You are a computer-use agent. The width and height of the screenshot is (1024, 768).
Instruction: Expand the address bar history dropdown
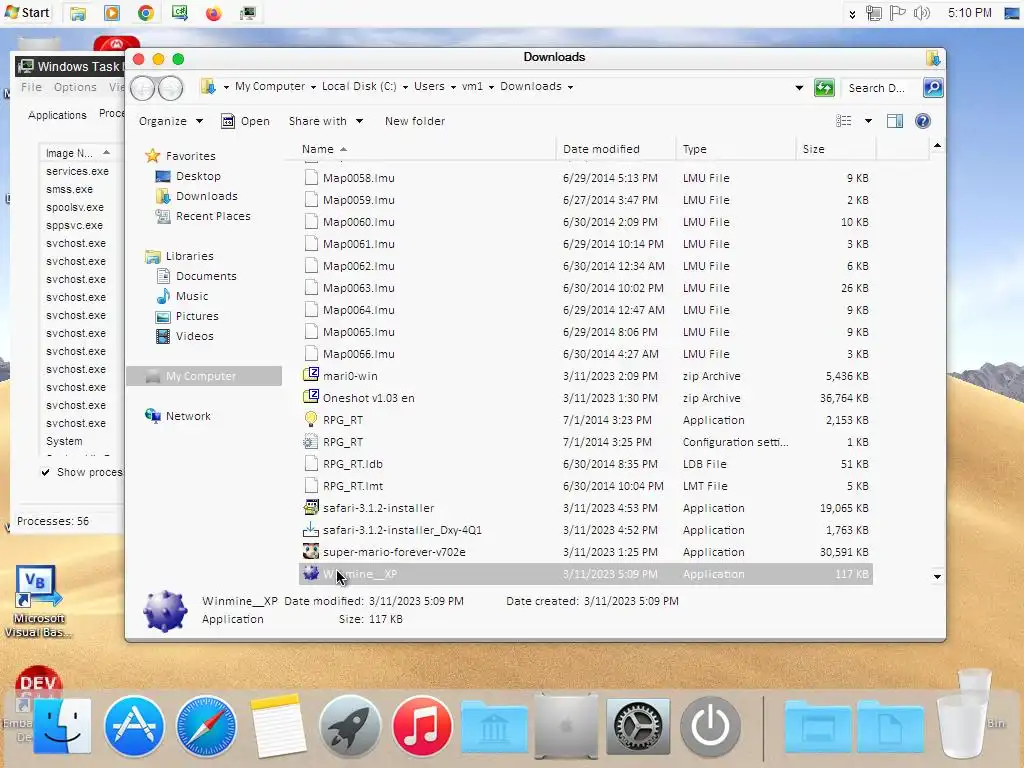(x=799, y=88)
